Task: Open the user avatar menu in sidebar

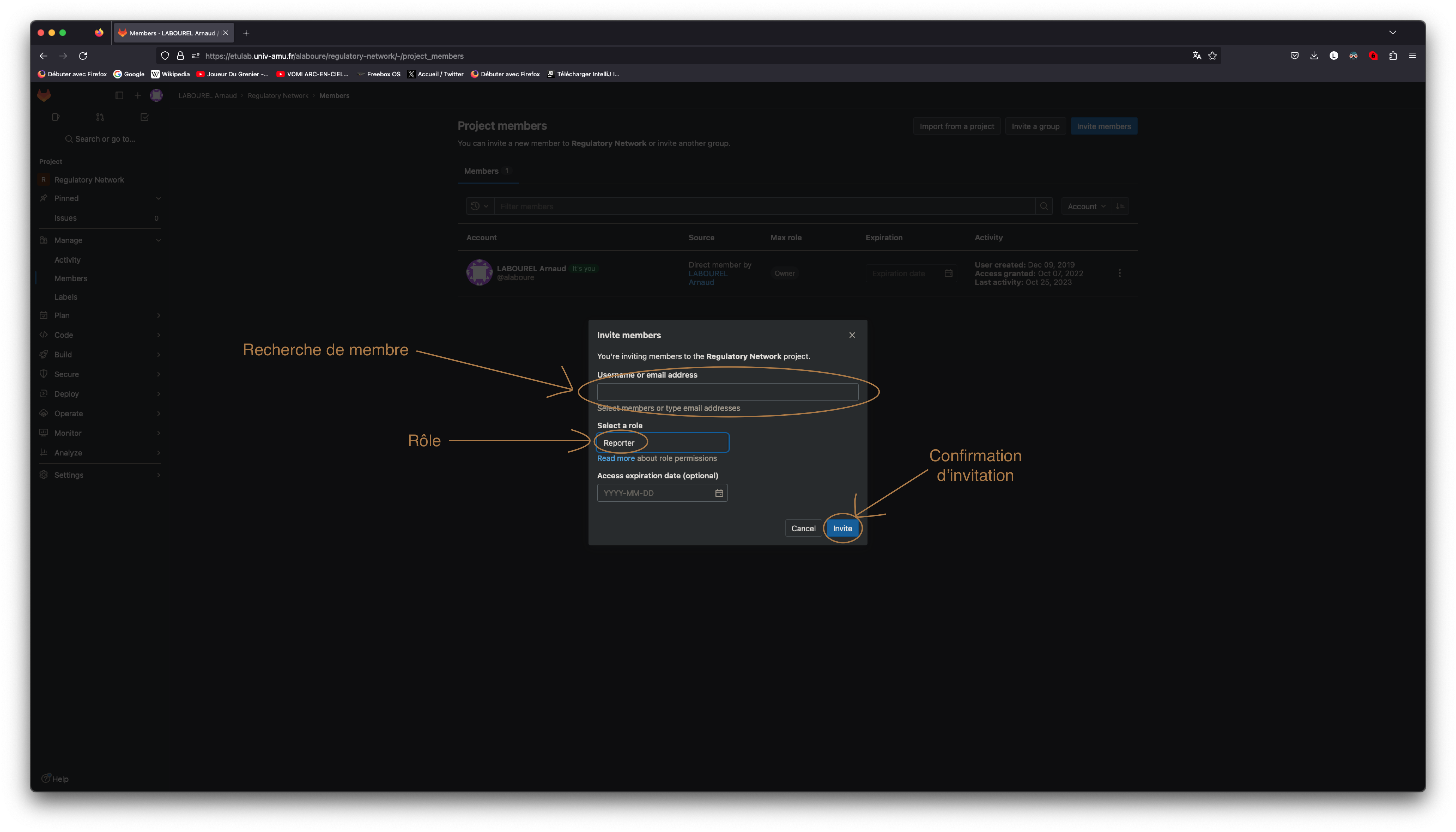Action: pos(156,95)
